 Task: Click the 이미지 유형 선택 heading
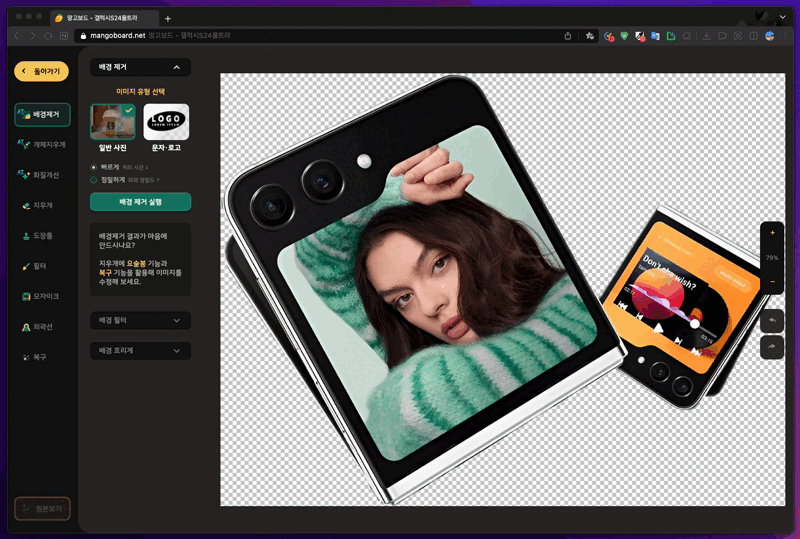click(x=140, y=91)
